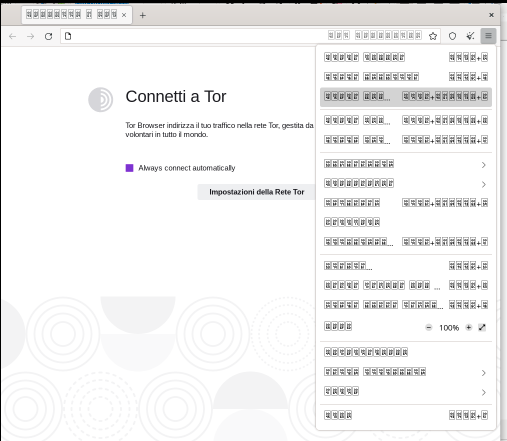Screen dimensions: 507x441
Task: Click the sparkling broom New Identity icon
Action: 470,36
